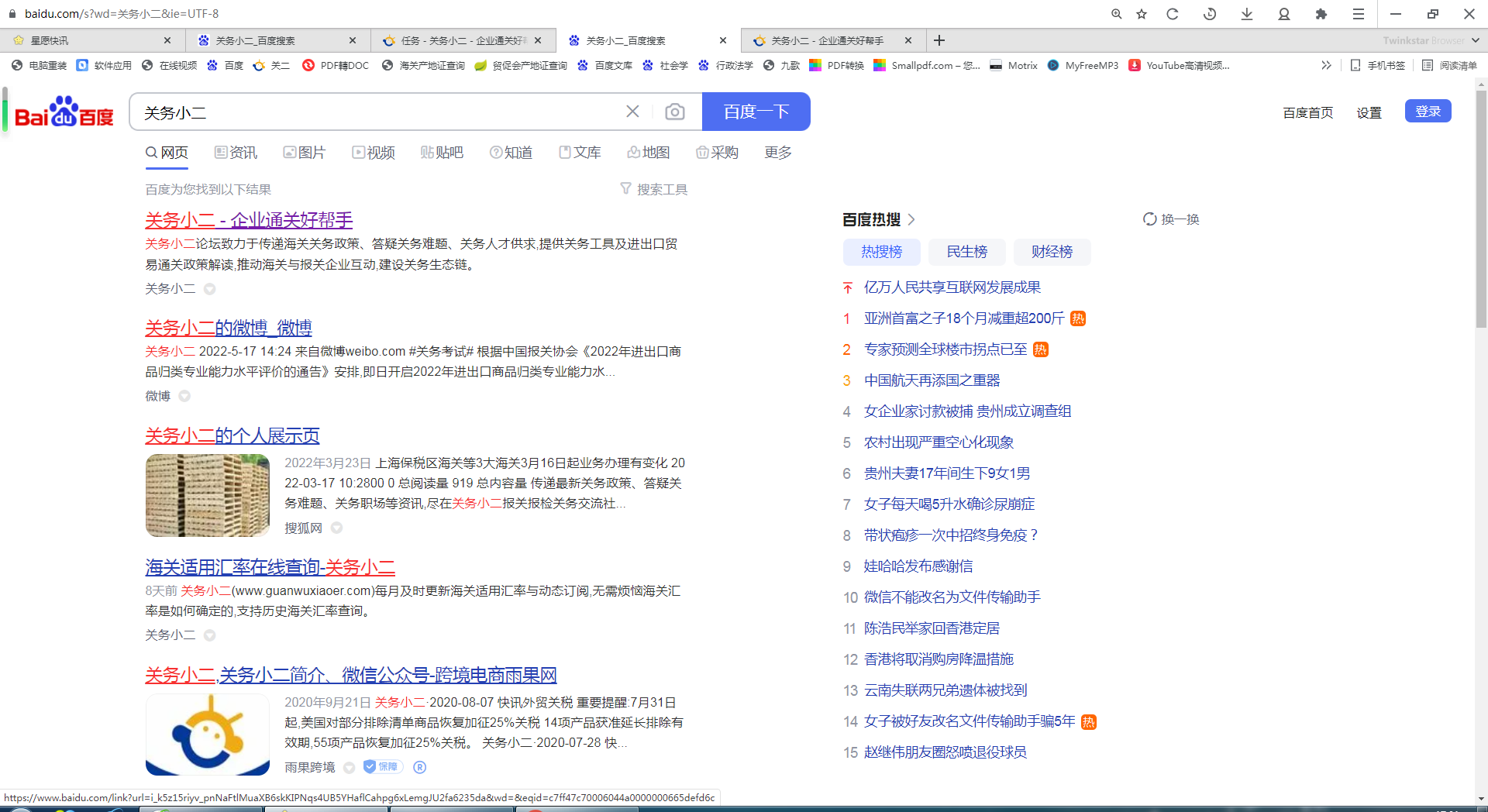Switch to the 视频 tab

(373, 153)
